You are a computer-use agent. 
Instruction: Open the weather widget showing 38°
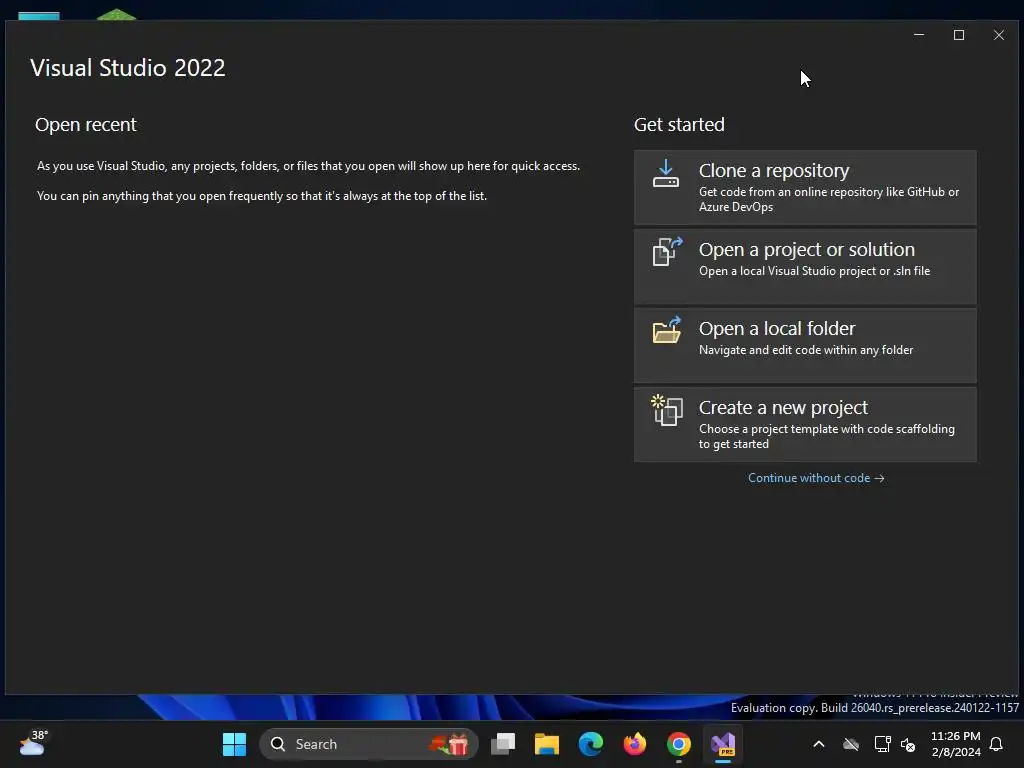[33, 744]
